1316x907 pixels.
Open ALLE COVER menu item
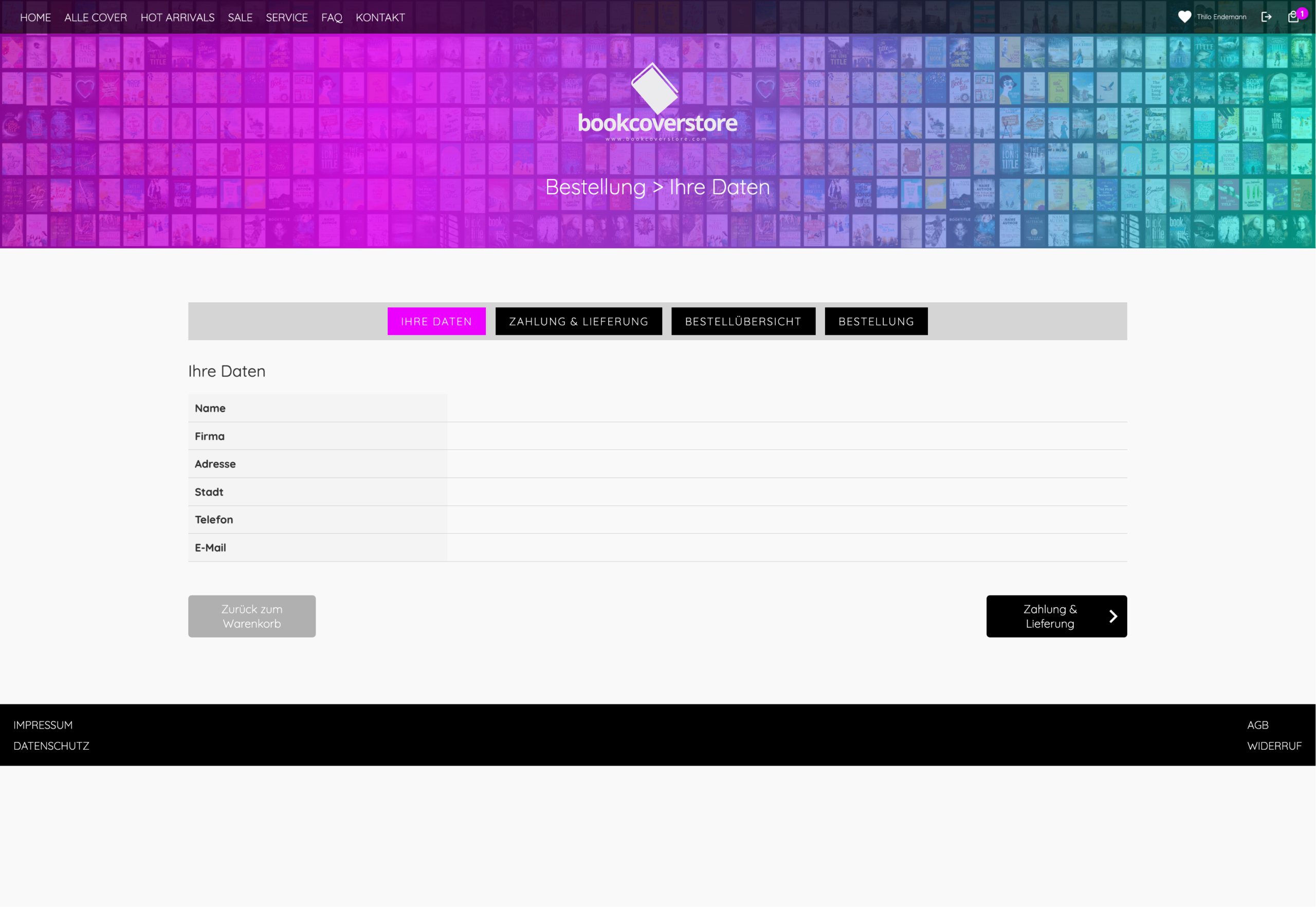point(96,17)
